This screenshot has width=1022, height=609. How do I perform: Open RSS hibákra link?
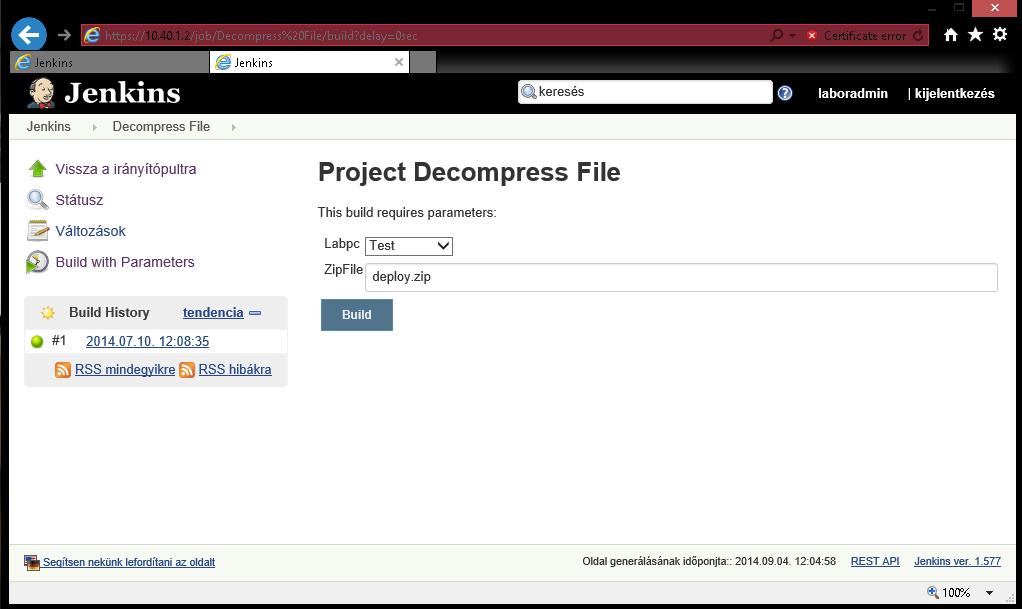pos(235,369)
